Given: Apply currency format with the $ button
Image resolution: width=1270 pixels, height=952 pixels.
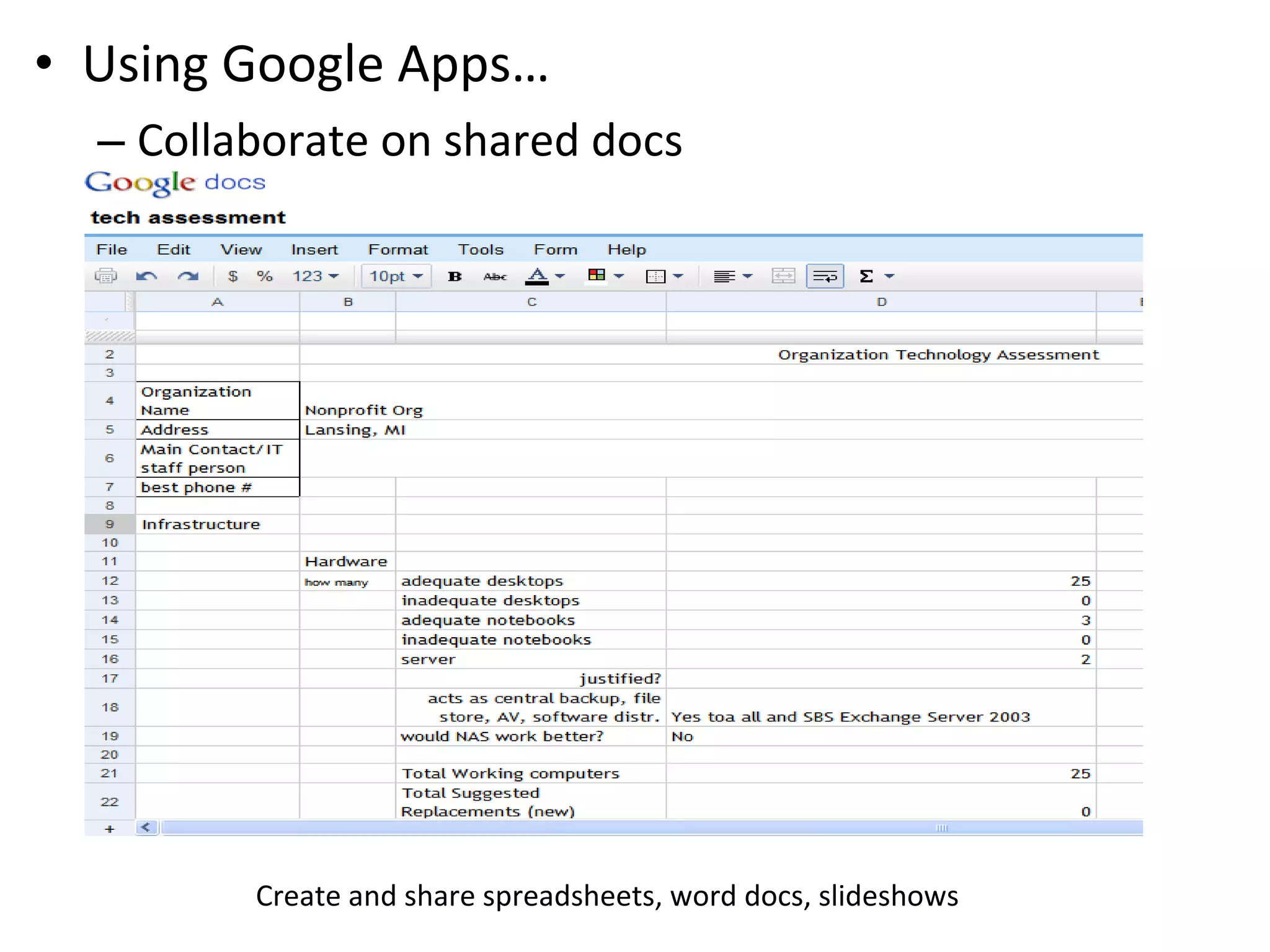Looking at the screenshot, I should coord(233,276).
